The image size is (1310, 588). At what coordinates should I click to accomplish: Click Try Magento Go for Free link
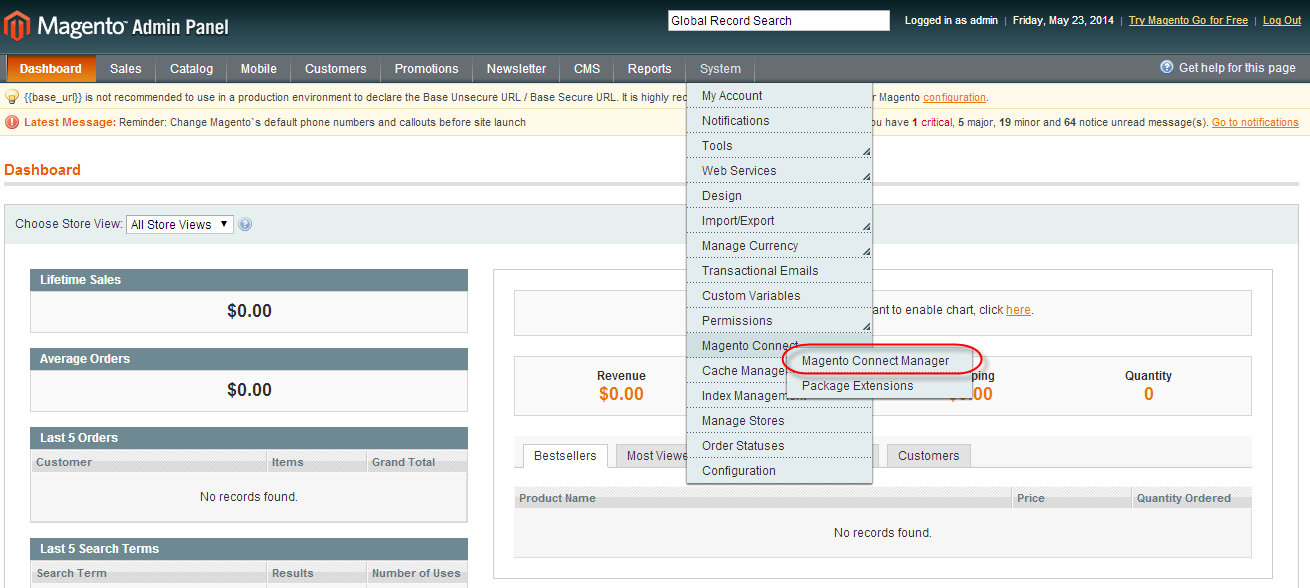[x=1188, y=21]
